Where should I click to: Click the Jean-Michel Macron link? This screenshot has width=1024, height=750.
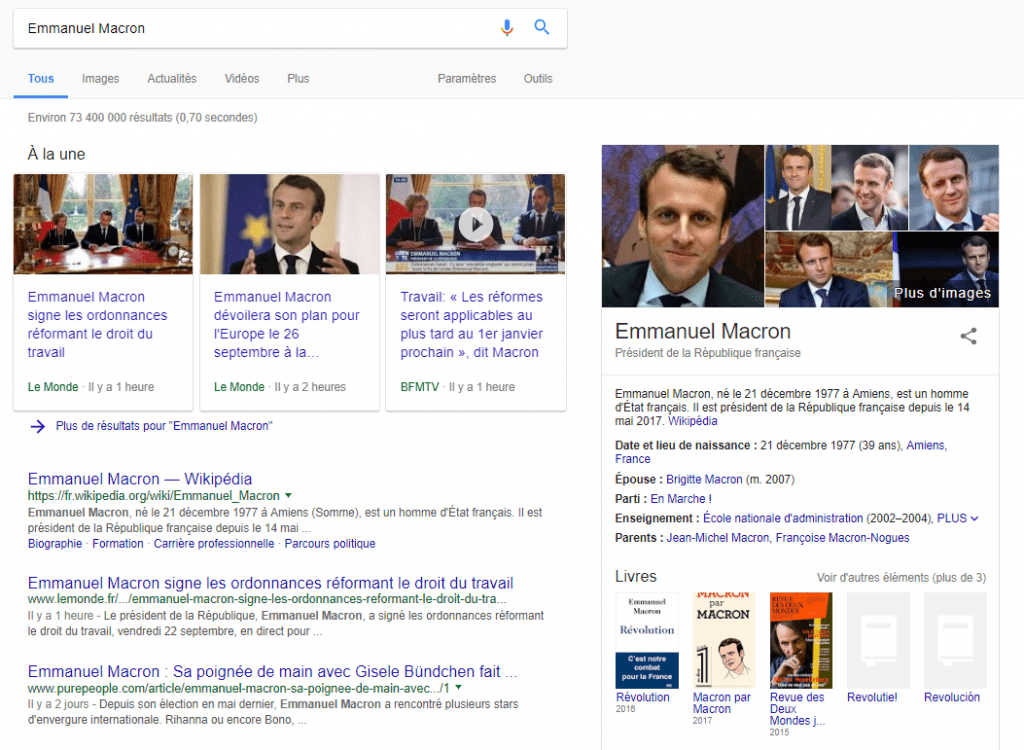coord(718,538)
